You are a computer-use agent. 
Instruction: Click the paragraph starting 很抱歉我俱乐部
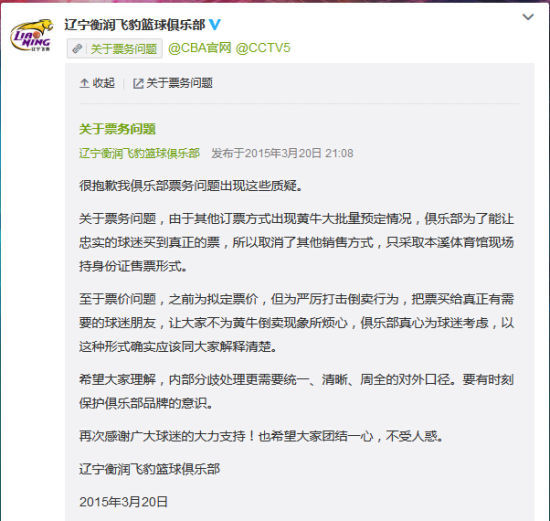[190, 186]
